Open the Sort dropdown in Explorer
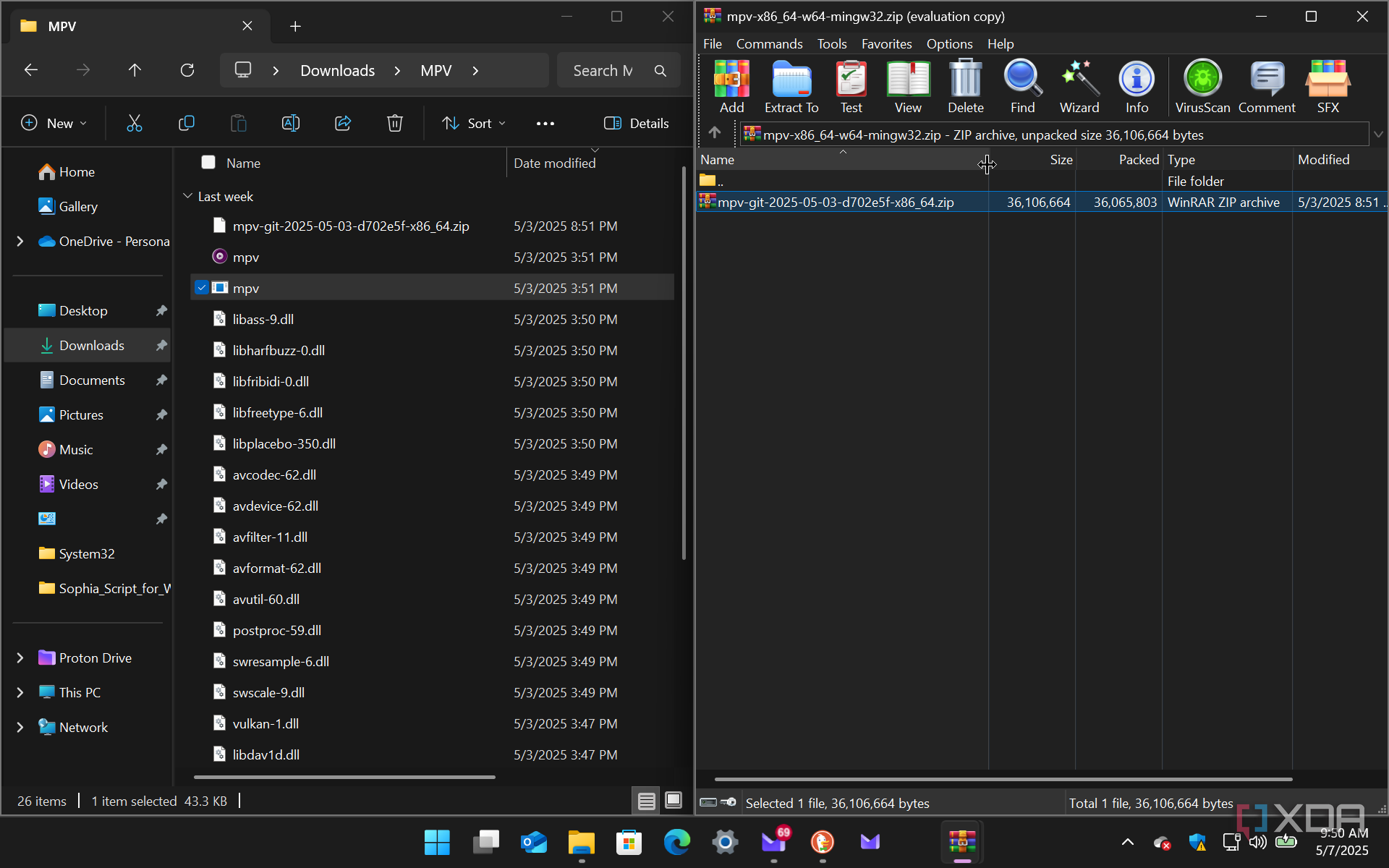The height and width of the screenshot is (868, 1389). point(474,123)
